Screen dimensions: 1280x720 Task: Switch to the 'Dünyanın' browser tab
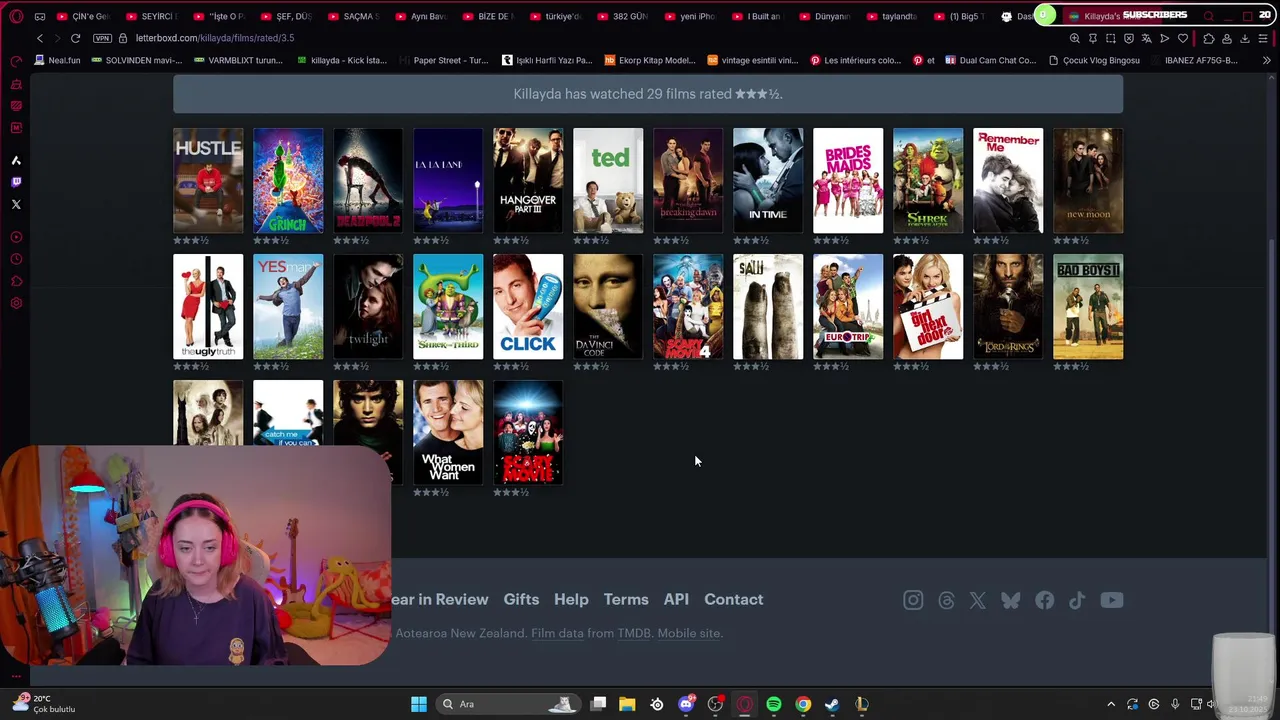pos(825,16)
